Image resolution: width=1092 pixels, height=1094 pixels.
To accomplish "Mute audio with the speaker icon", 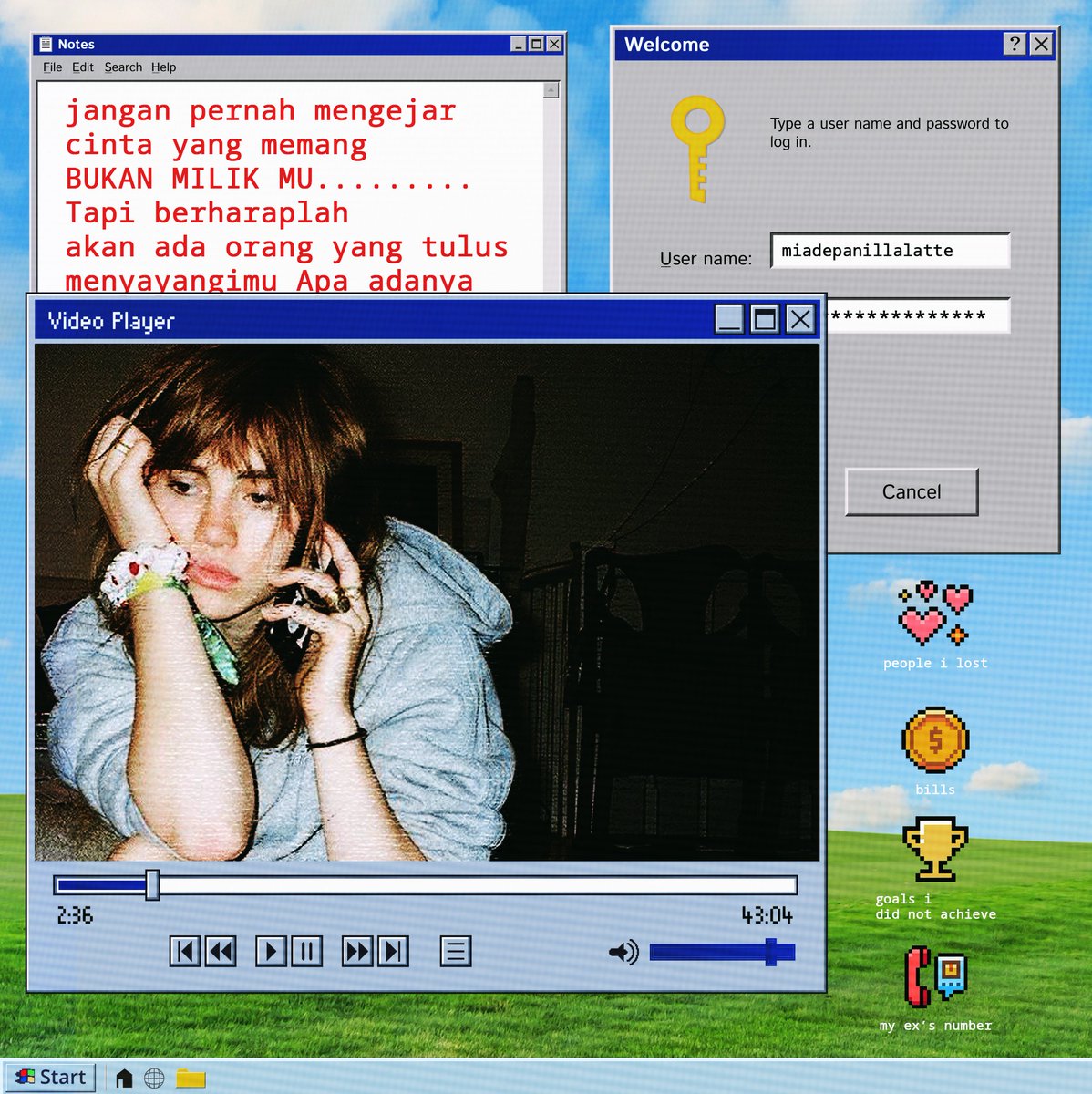I will click(624, 953).
